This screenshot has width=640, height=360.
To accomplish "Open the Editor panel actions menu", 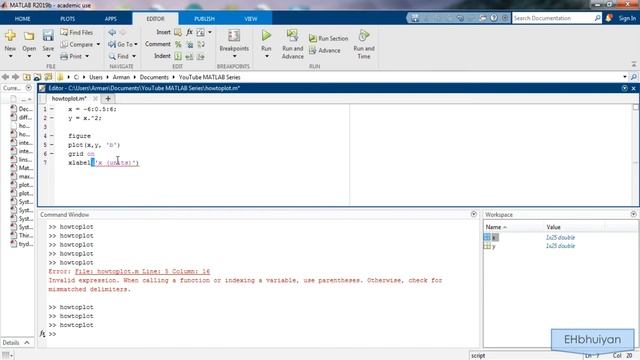I will click(x=624, y=88).
